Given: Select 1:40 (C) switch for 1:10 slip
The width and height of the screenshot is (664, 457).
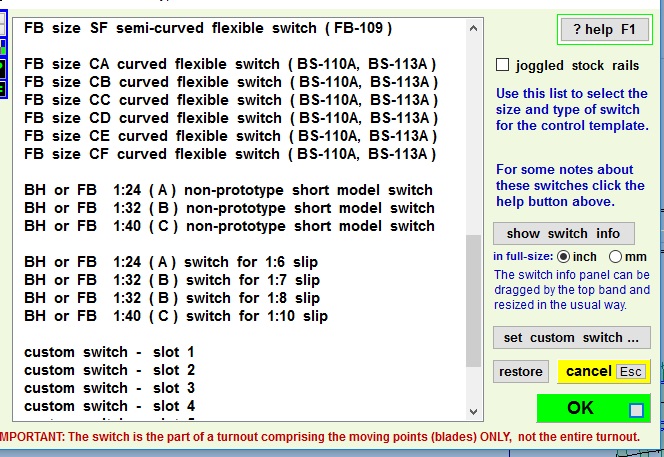Looking at the screenshot, I should tap(176, 316).
